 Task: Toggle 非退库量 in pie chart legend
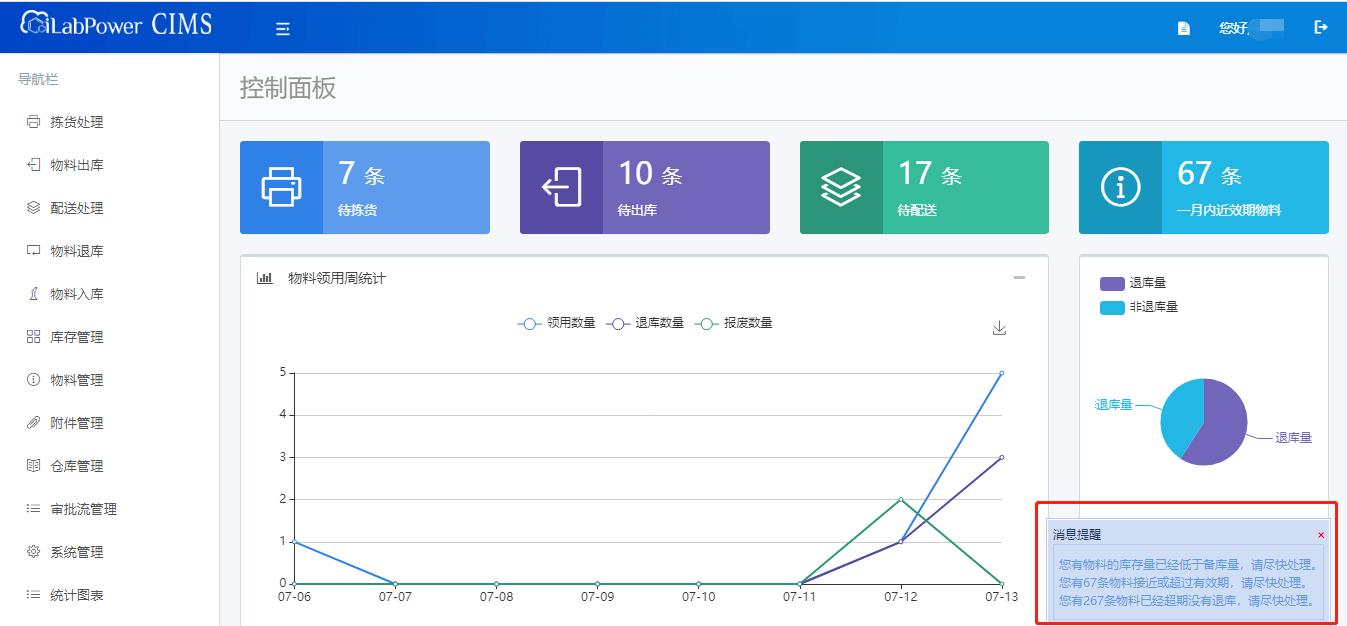click(1139, 307)
